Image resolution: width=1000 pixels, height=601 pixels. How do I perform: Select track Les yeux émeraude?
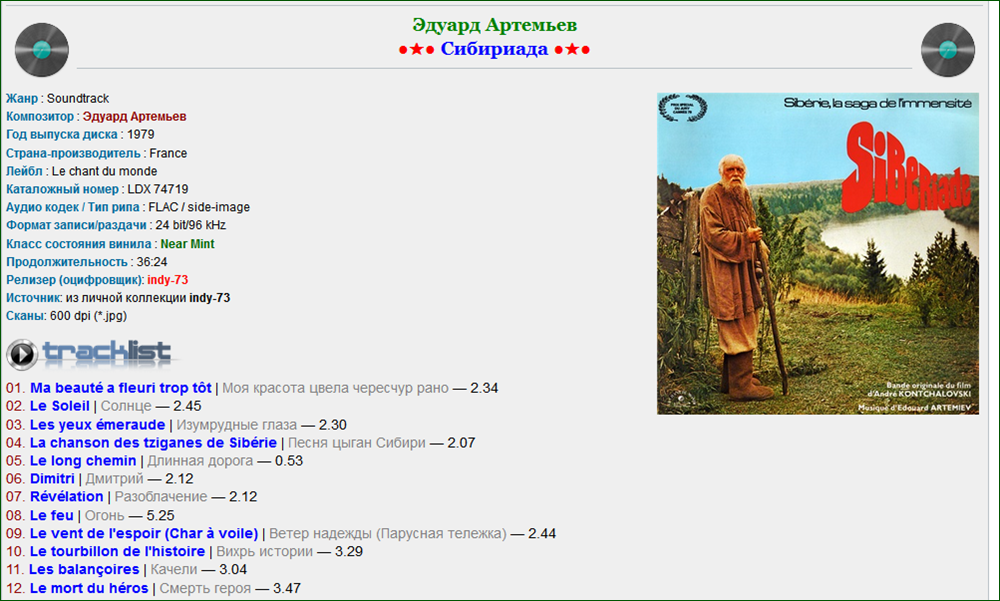click(x=98, y=425)
